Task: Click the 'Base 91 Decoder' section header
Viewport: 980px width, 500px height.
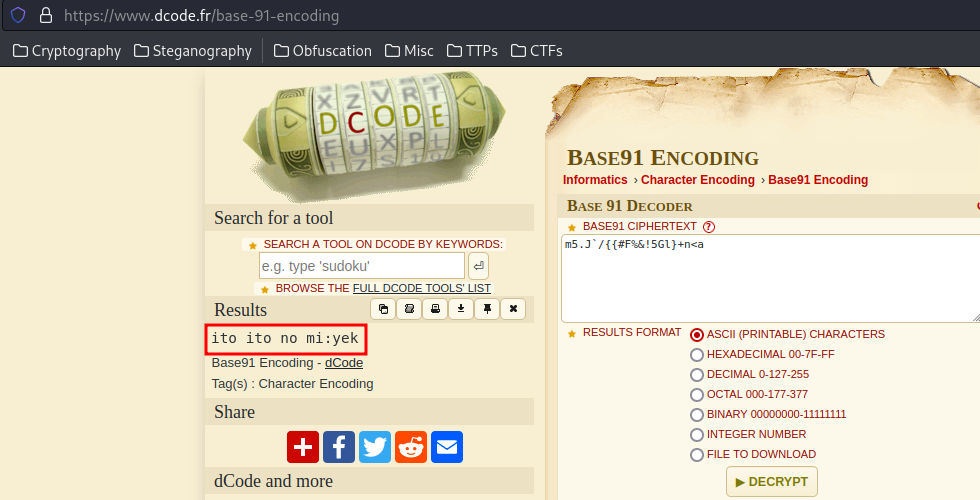Action: pos(629,206)
